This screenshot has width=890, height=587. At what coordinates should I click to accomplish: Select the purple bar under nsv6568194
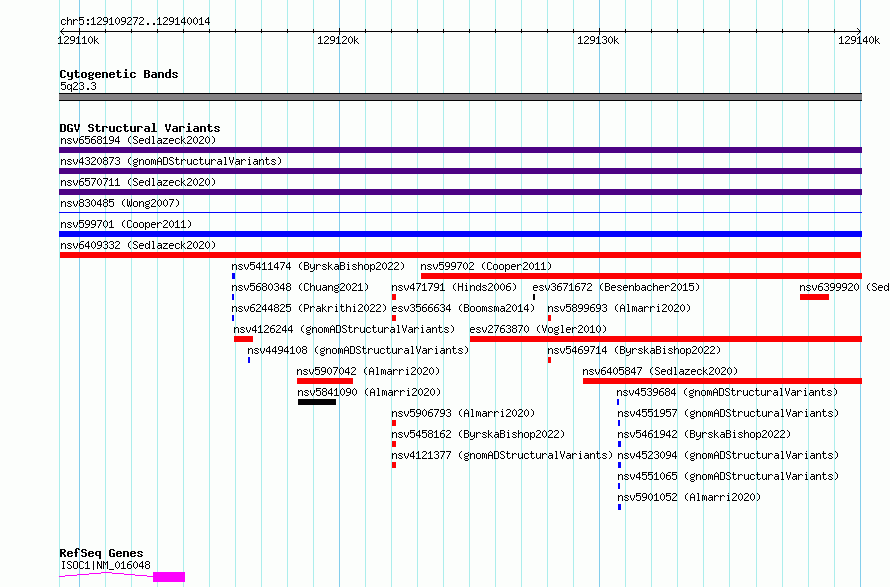[460, 150]
